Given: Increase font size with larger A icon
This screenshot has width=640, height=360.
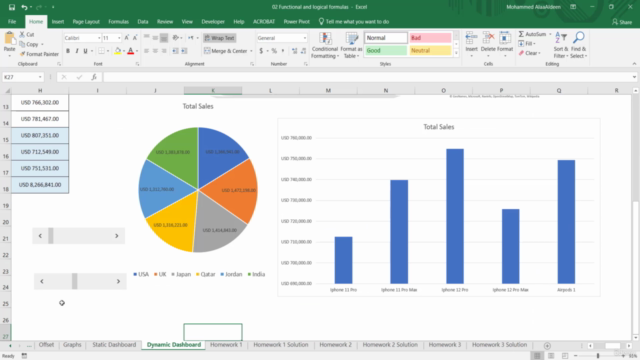Looking at the screenshot, I should [x=127, y=38].
